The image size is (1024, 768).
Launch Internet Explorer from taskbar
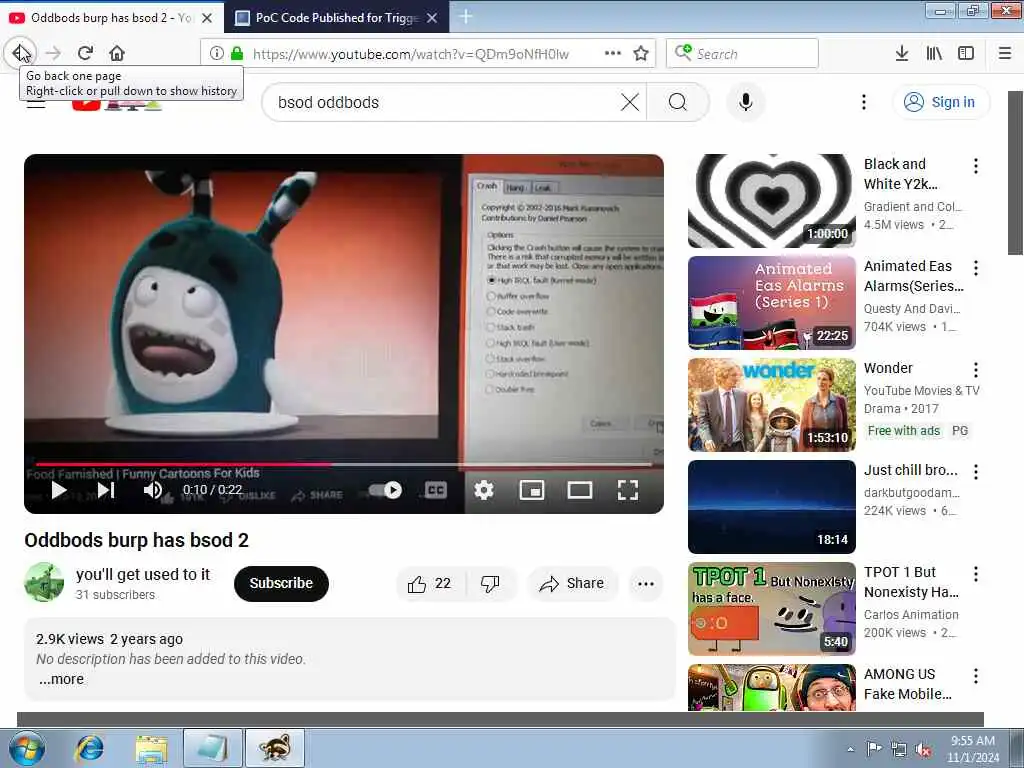pos(89,748)
